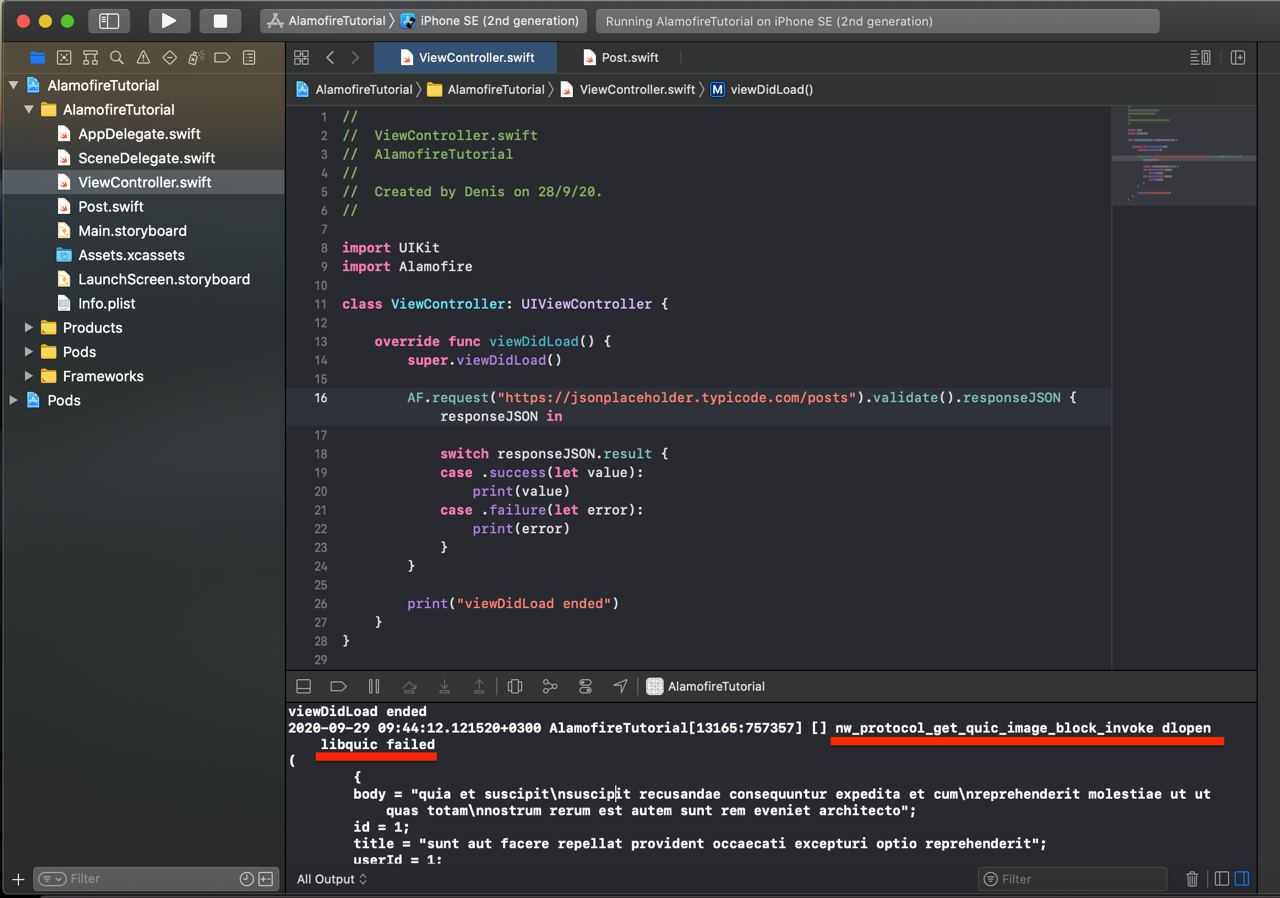Run the AlamofireTutorial app
The height and width of the screenshot is (898, 1280).
coord(169,20)
